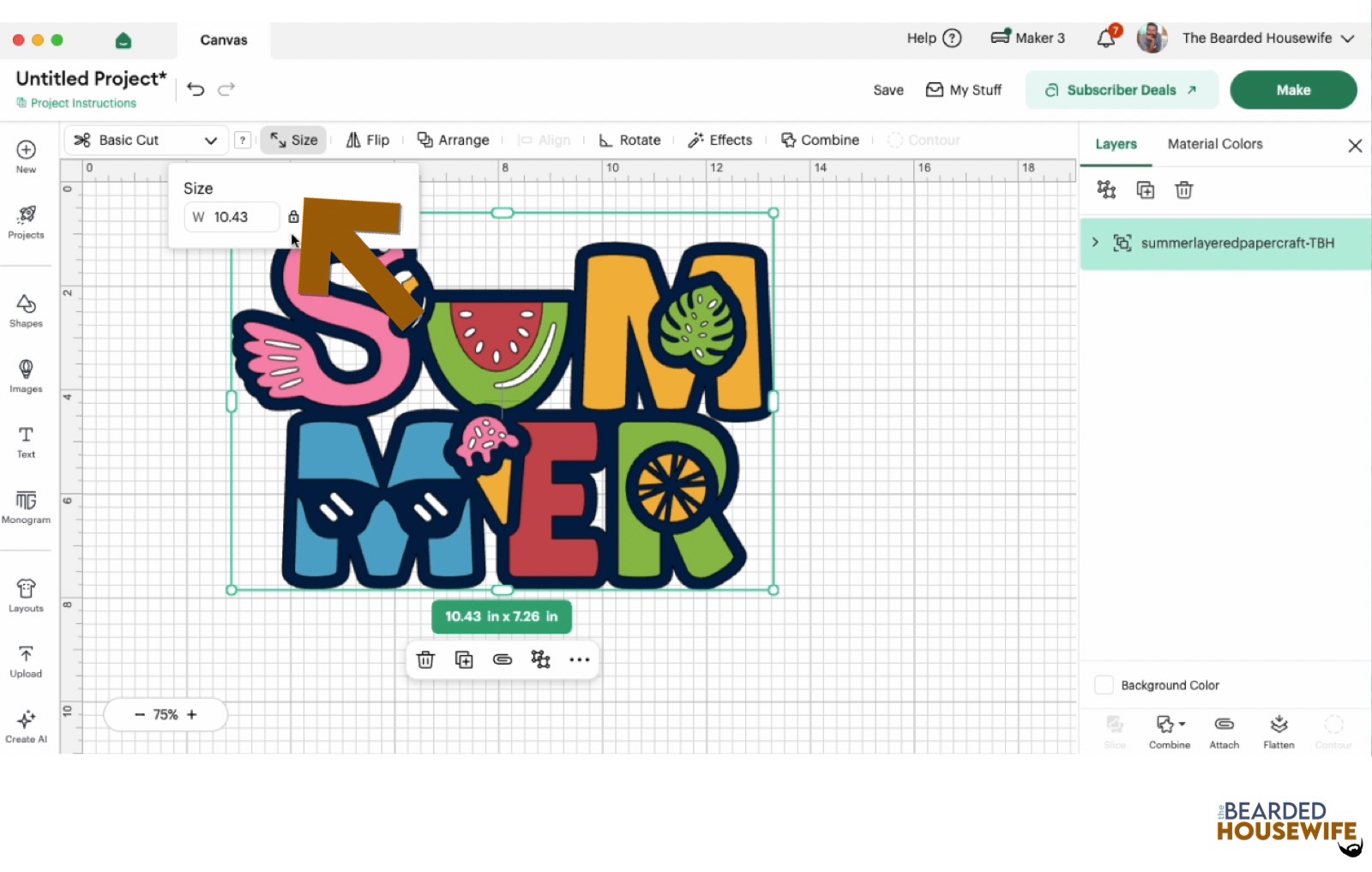Open the Basic Cut operation dropdown

click(146, 140)
